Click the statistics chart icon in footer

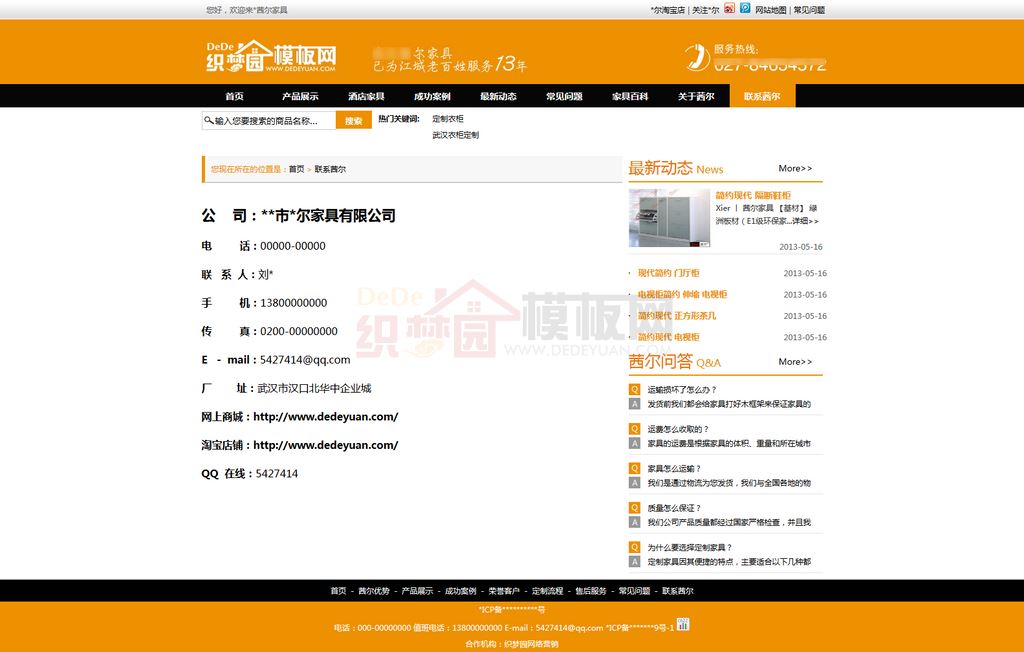[684, 625]
